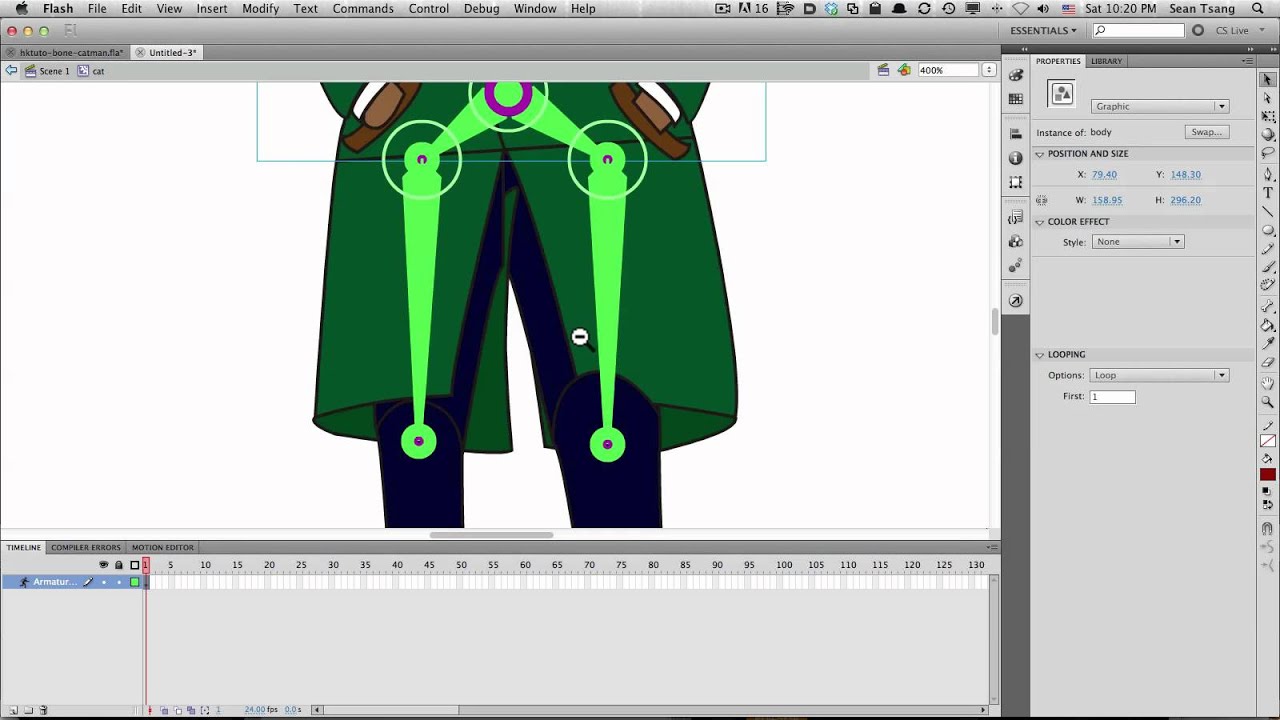1280x720 pixels.
Task: Lock the Armature layer
Action: [x=119, y=582]
